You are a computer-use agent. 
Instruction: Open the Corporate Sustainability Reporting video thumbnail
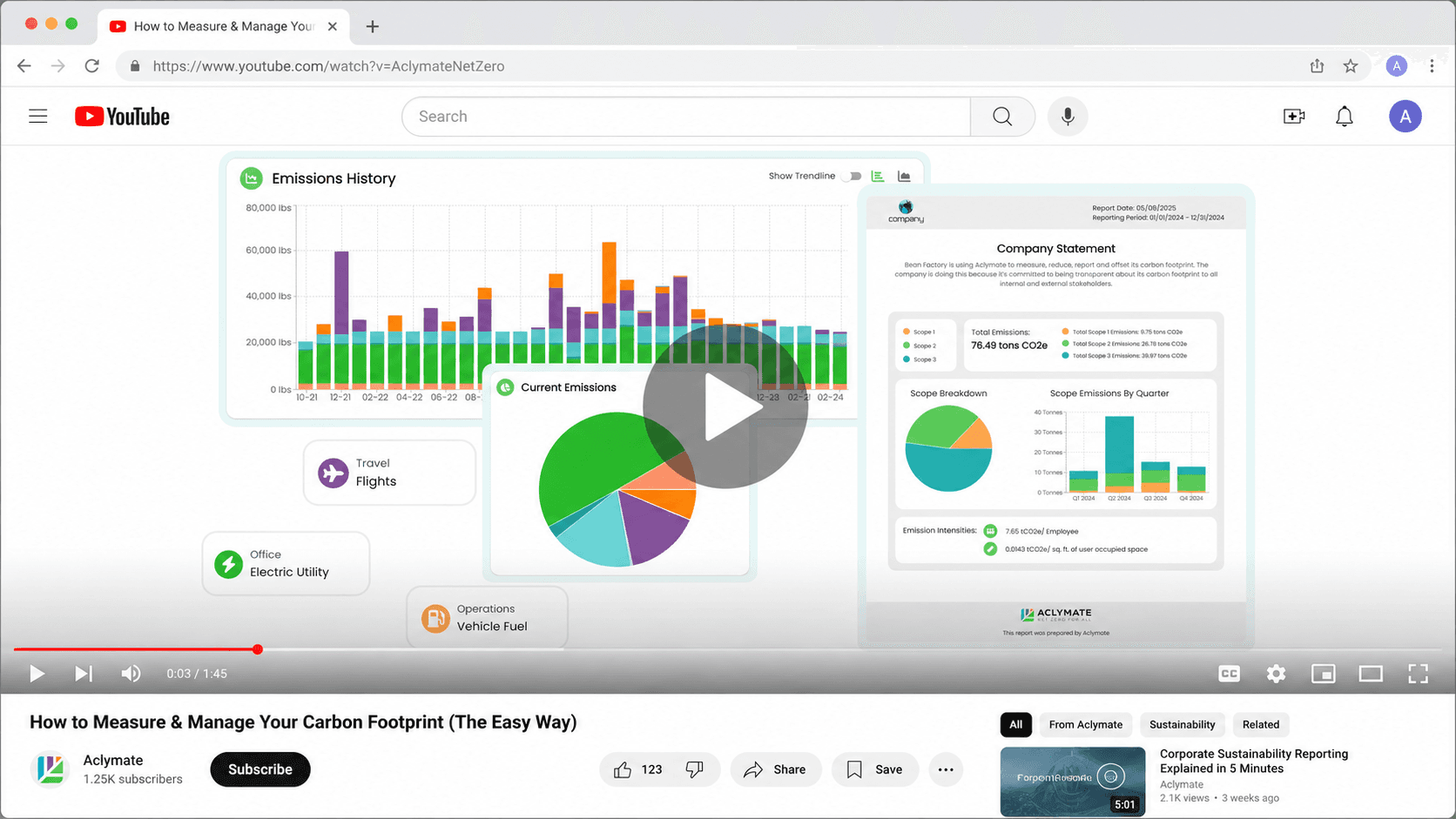pyautogui.click(x=1073, y=782)
